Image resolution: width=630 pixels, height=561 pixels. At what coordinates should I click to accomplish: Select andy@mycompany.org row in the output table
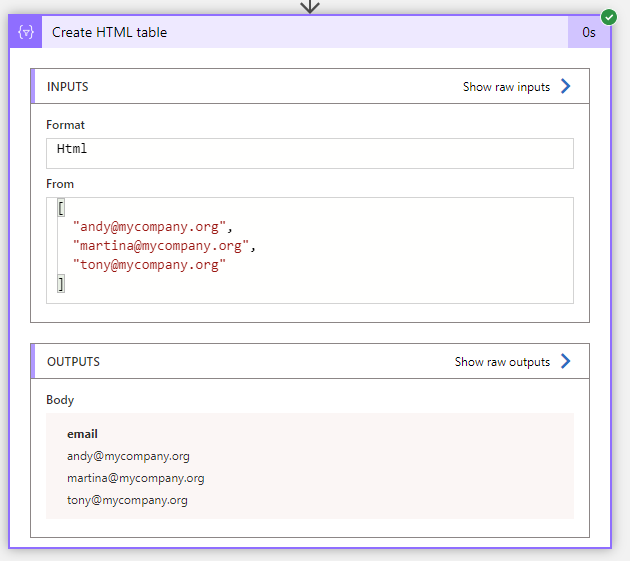(x=128, y=456)
